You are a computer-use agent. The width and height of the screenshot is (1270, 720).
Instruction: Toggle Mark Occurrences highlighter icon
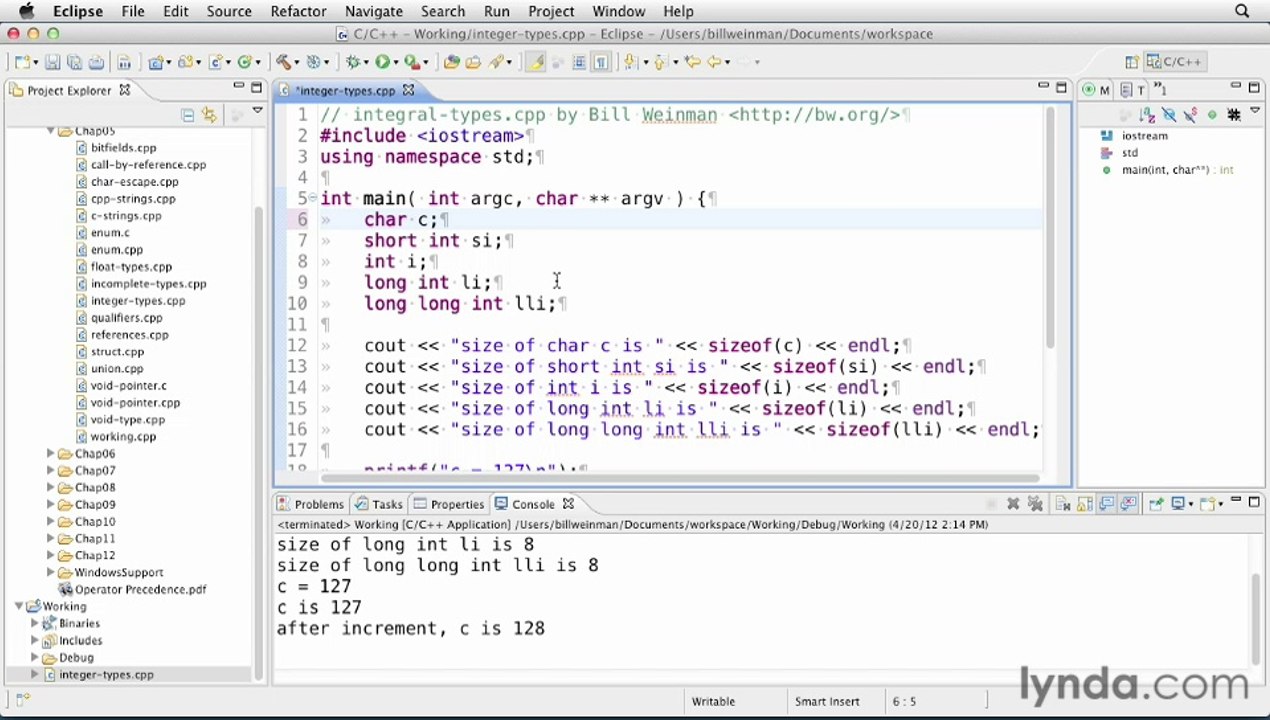point(536,62)
